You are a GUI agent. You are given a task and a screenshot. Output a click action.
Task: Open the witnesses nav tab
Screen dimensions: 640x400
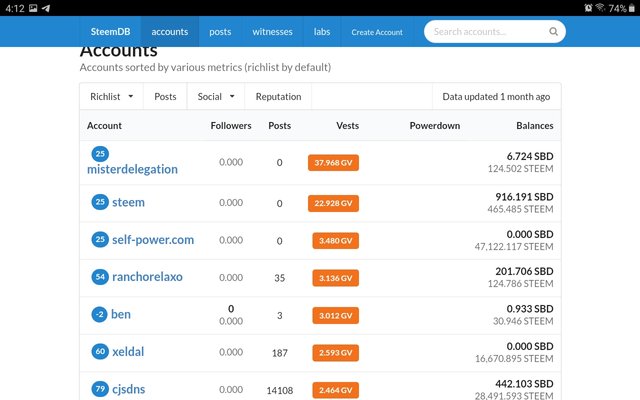pyautogui.click(x=272, y=32)
